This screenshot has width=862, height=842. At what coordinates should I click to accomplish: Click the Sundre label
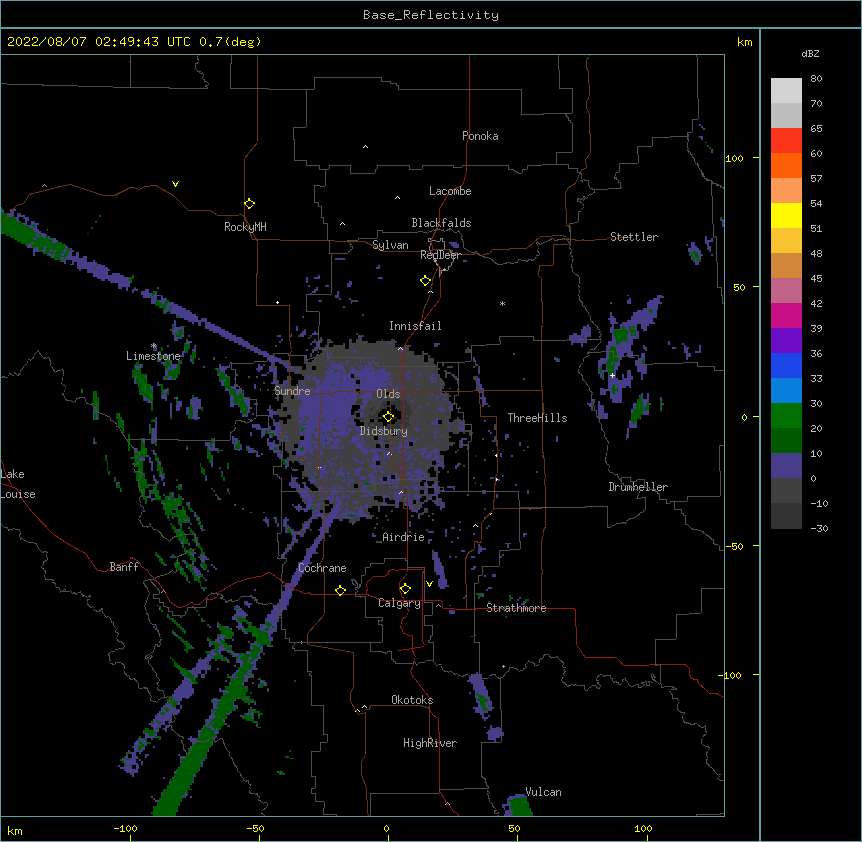click(292, 391)
